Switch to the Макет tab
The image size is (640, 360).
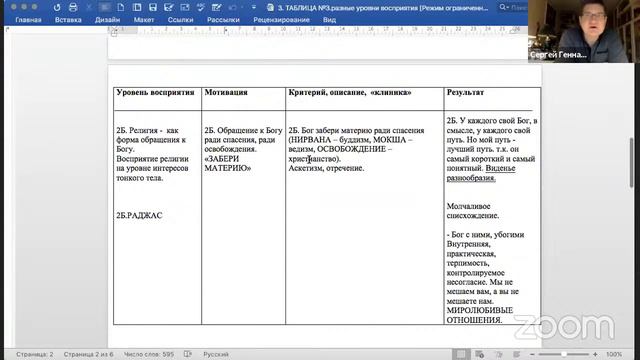(144, 20)
